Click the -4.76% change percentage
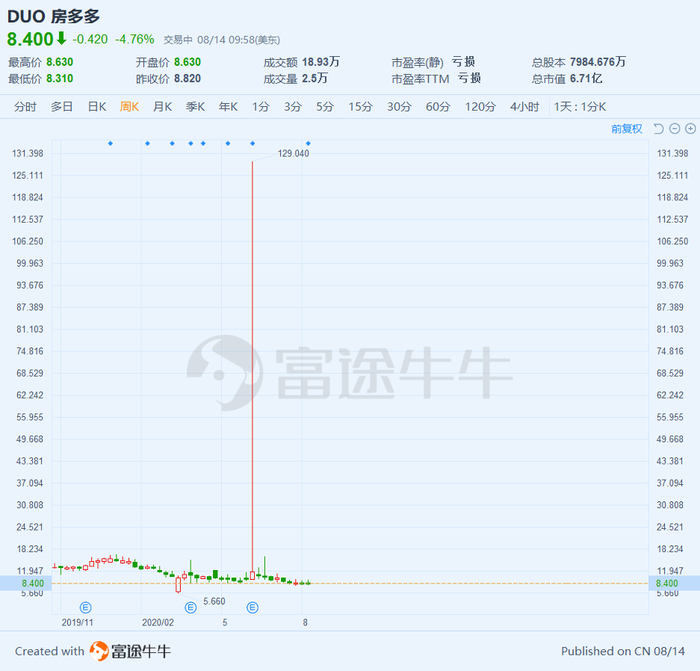 click(134, 39)
